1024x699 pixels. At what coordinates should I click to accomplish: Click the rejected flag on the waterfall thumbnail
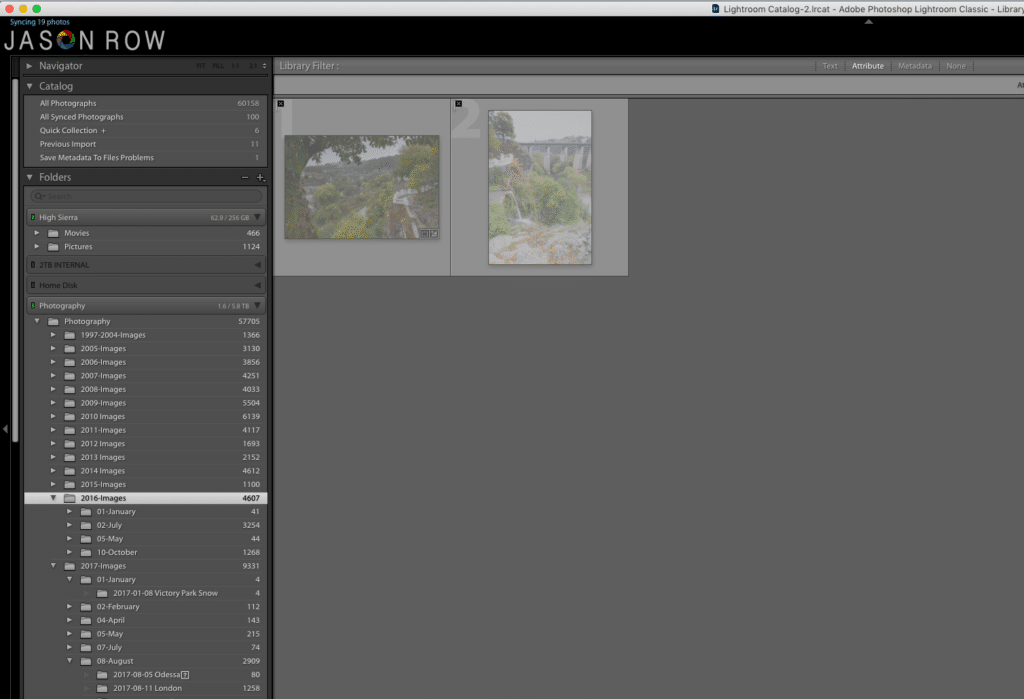tap(458, 104)
